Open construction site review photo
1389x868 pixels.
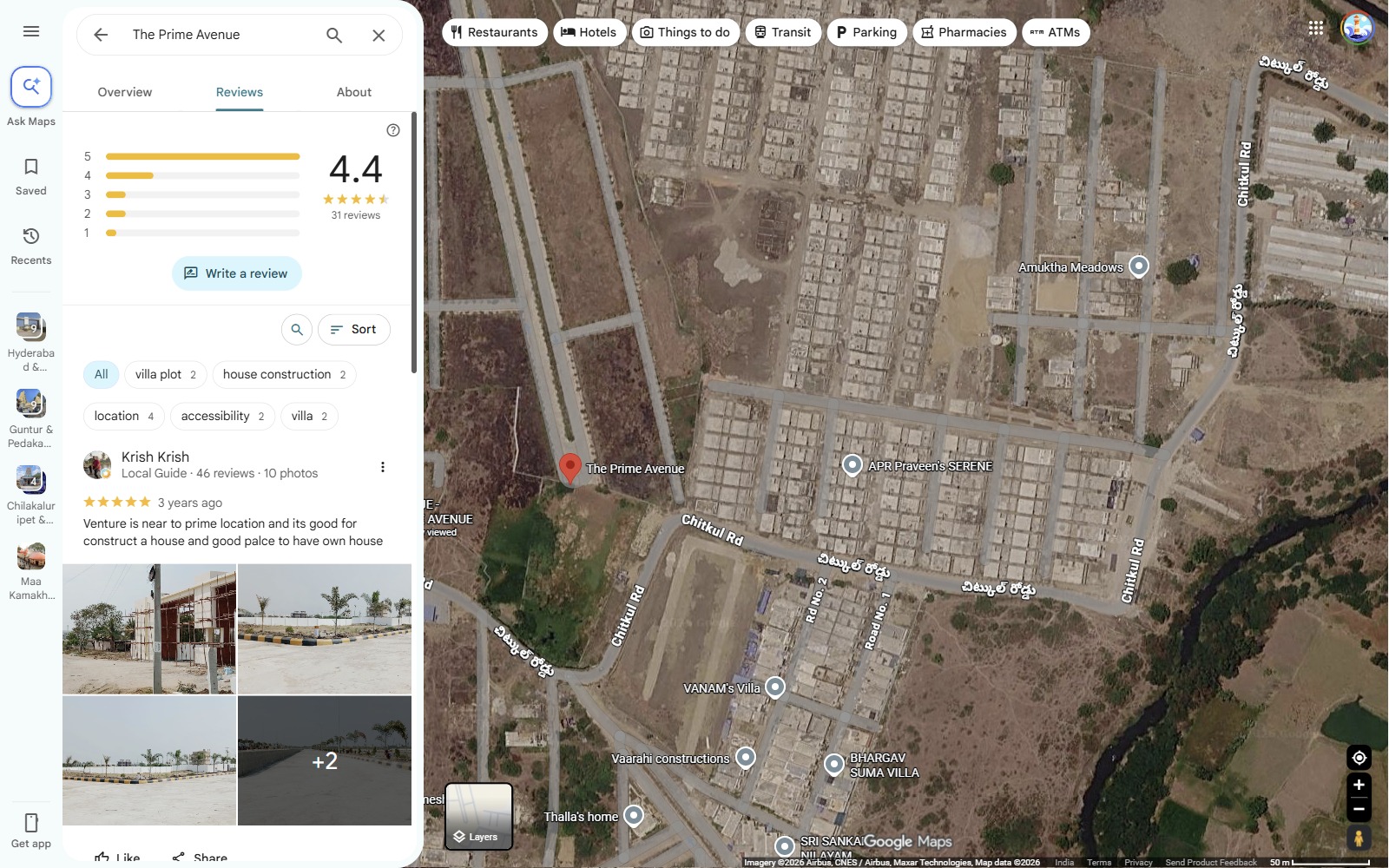(x=149, y=629)
